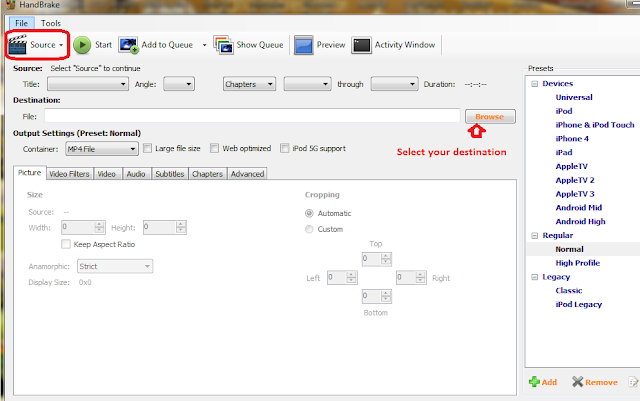The image size is (640, 401).
Task: Click the Add to Queue icon
Action: [x=129, y=45]
